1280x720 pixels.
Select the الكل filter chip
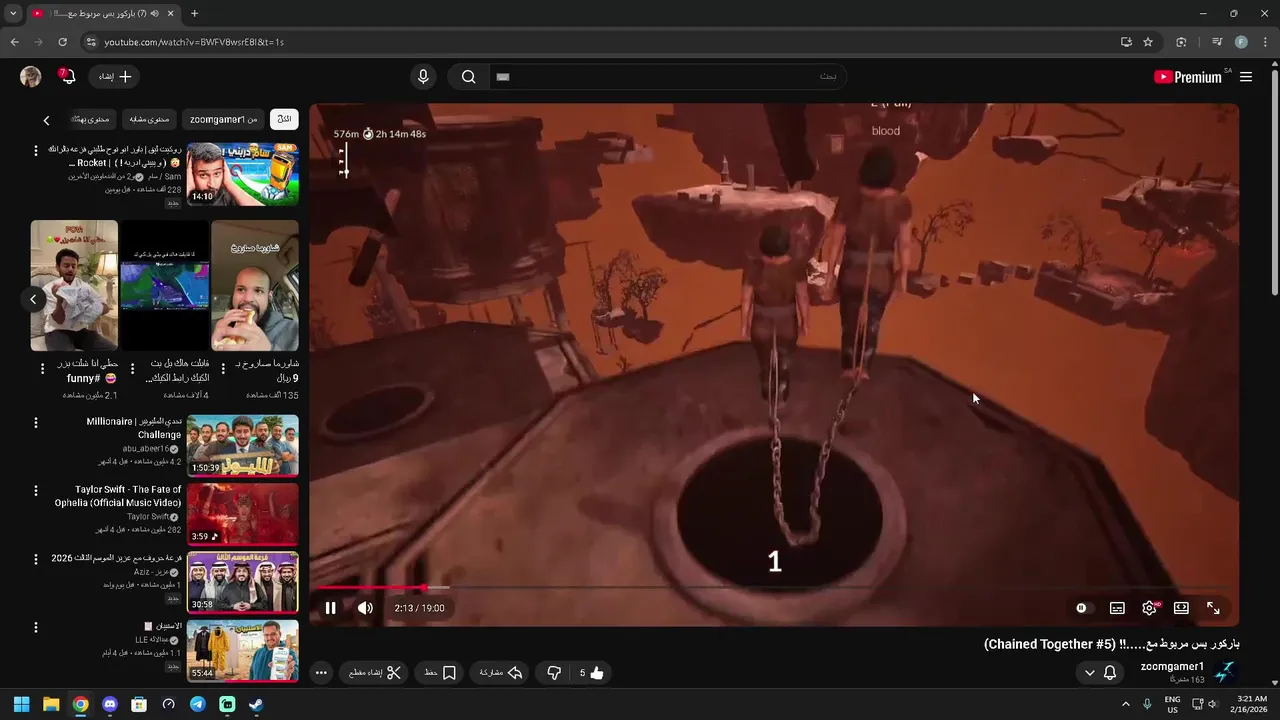284,119
